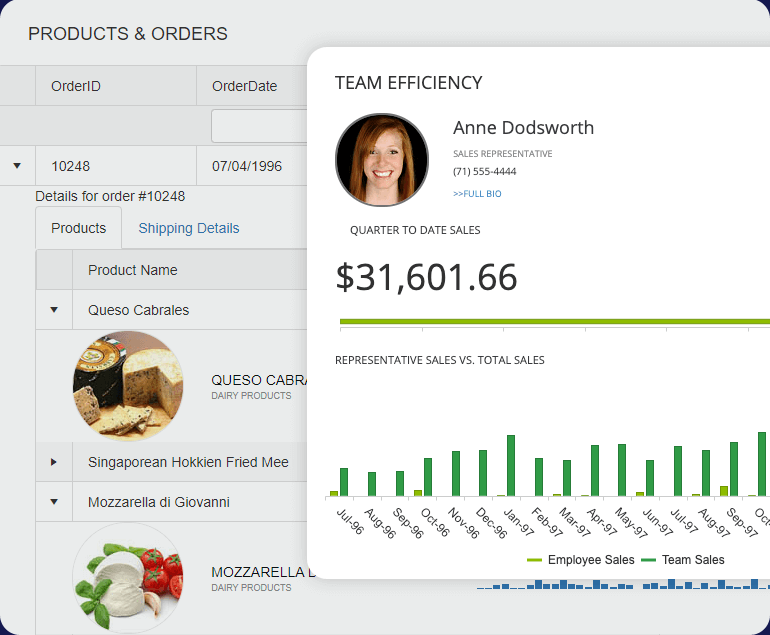Click the Jan-97 team sales bar
The width and height of the screenshot is (770, 635).
click(x=511, y=465)
